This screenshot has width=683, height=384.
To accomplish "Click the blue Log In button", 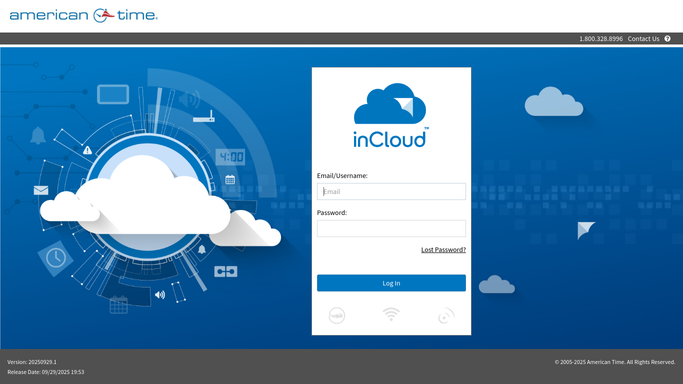I will 391,283.
